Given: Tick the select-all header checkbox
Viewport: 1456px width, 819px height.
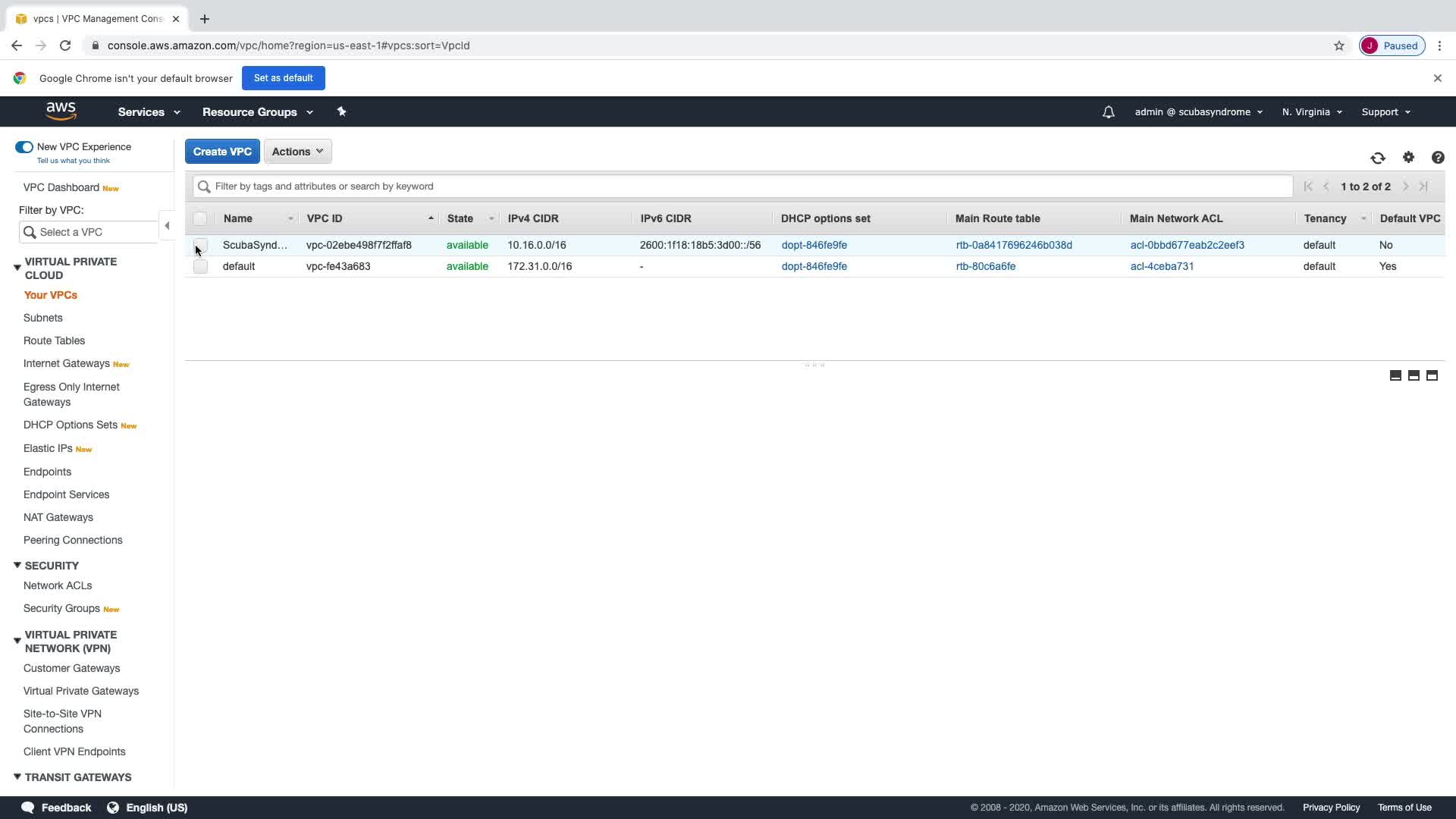Looking at the screenshot, I should click(x=200, y=218).
